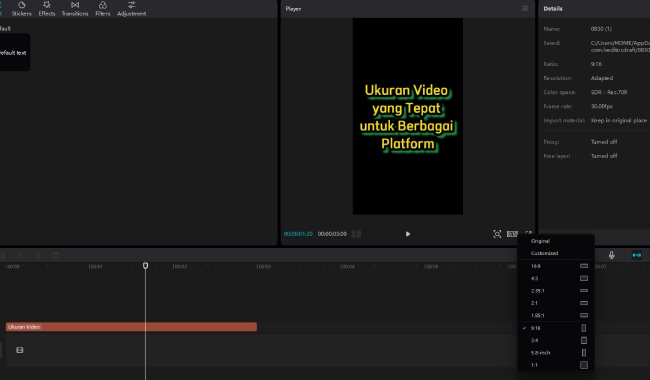The width and height of the screenshot is (650, 380).
Task: Click the Player panel title
Action: [293, 9]
